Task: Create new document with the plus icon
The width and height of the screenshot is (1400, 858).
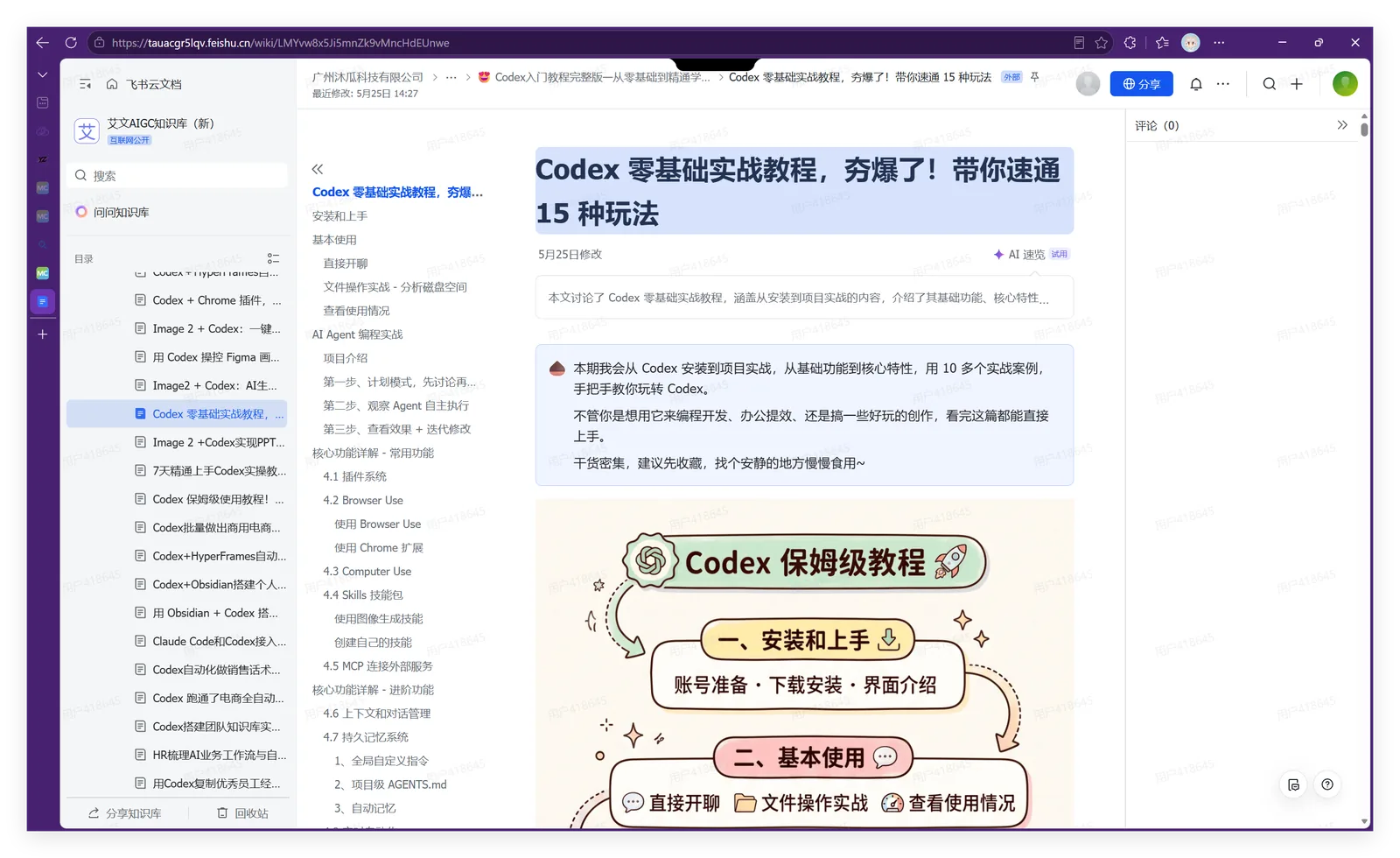Action: 1297,84
